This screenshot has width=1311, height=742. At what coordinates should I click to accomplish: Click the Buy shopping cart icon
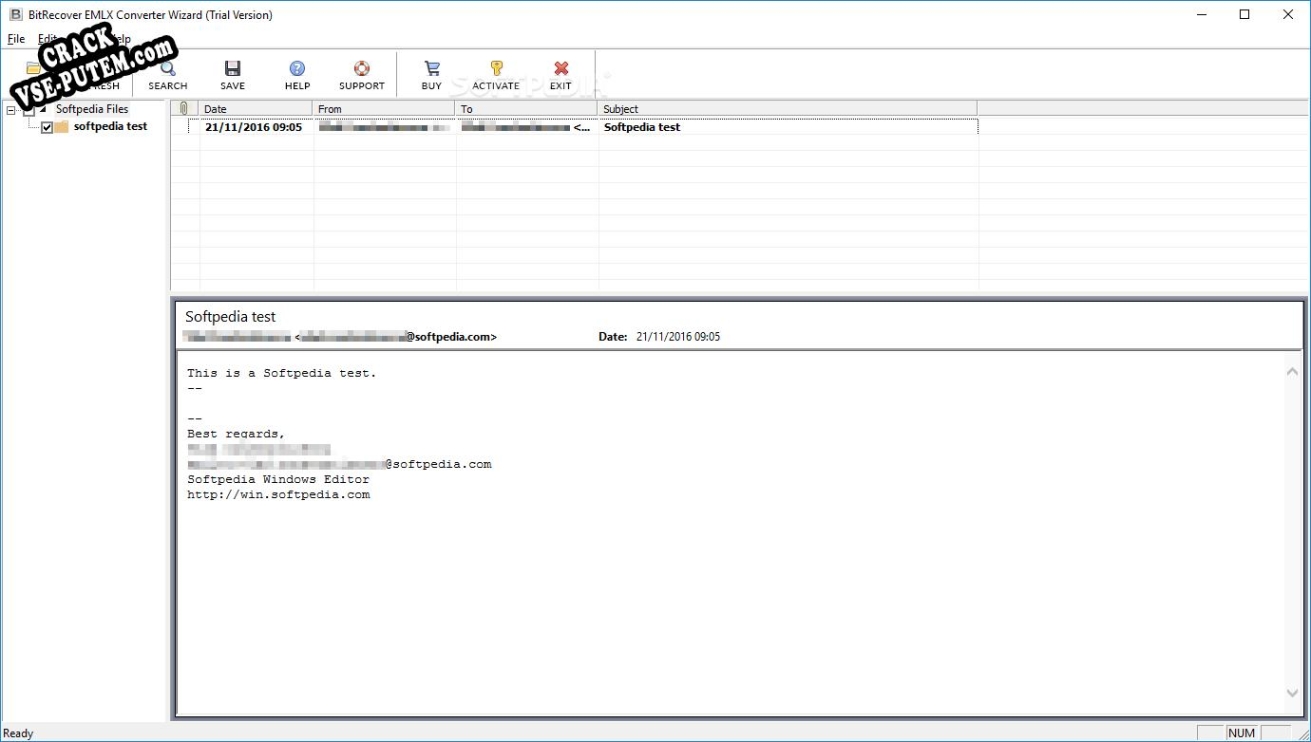pyautogui.click(x=431, y=69)
